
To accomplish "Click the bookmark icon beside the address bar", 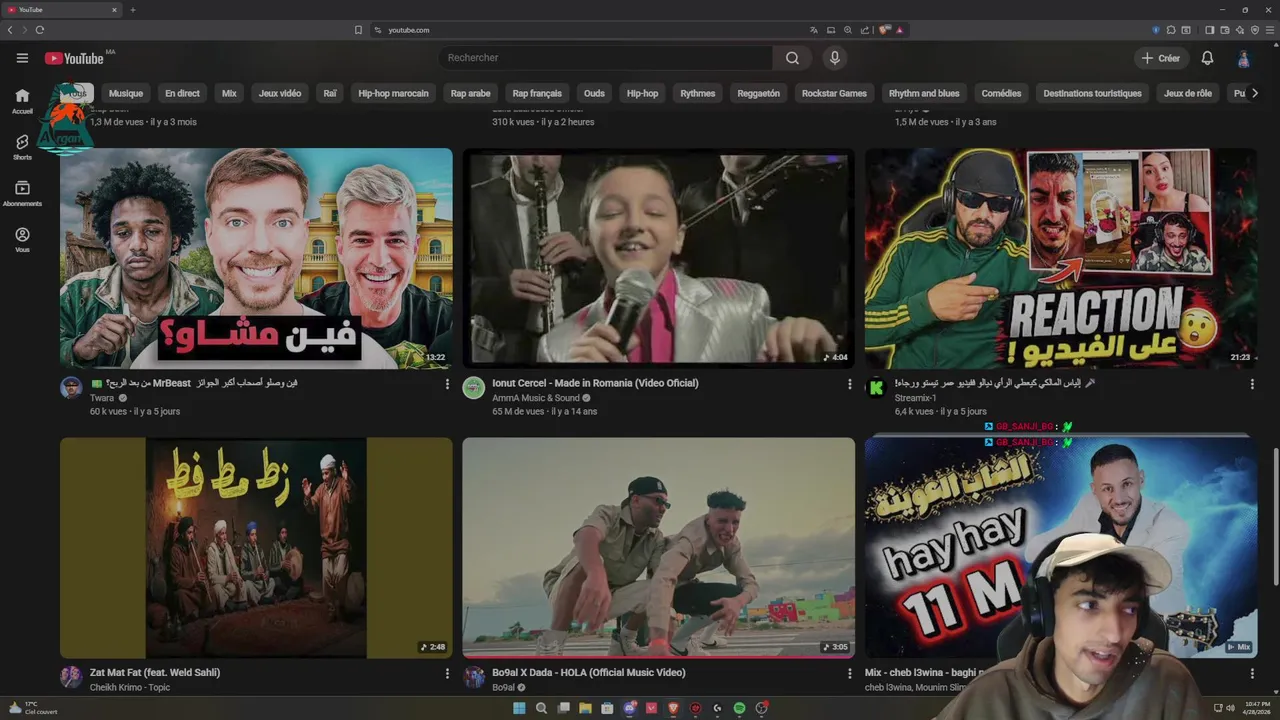I will point(358,30).
